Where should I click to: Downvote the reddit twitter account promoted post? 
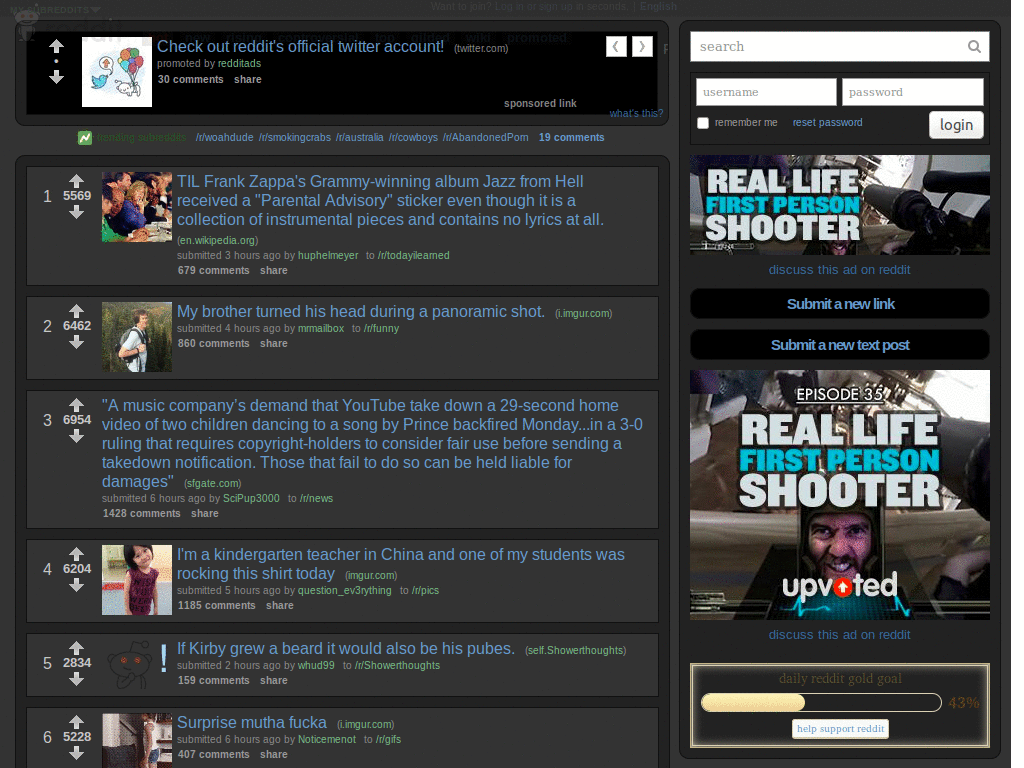[57, 77]
